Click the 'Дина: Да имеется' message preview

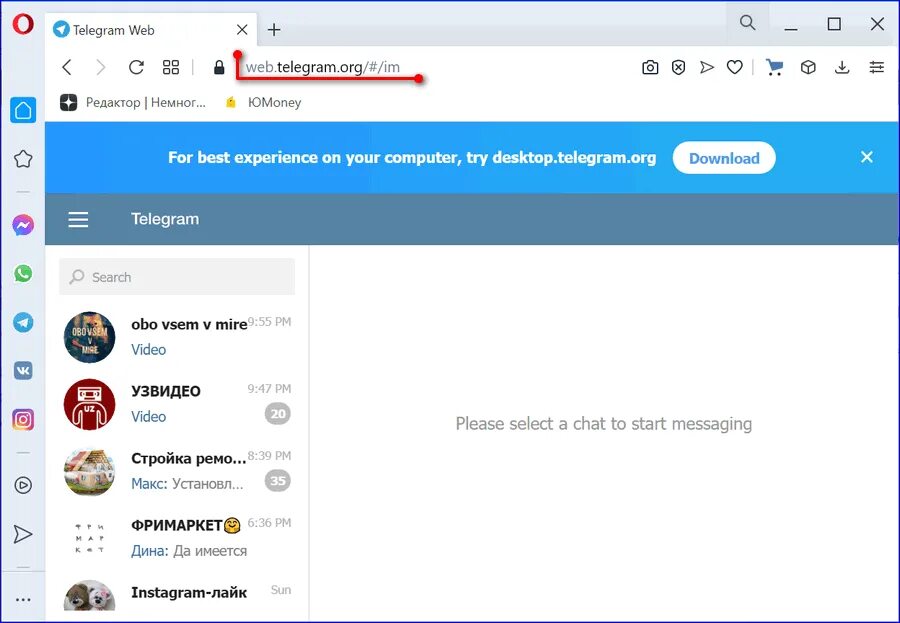(x=189, y=551)
